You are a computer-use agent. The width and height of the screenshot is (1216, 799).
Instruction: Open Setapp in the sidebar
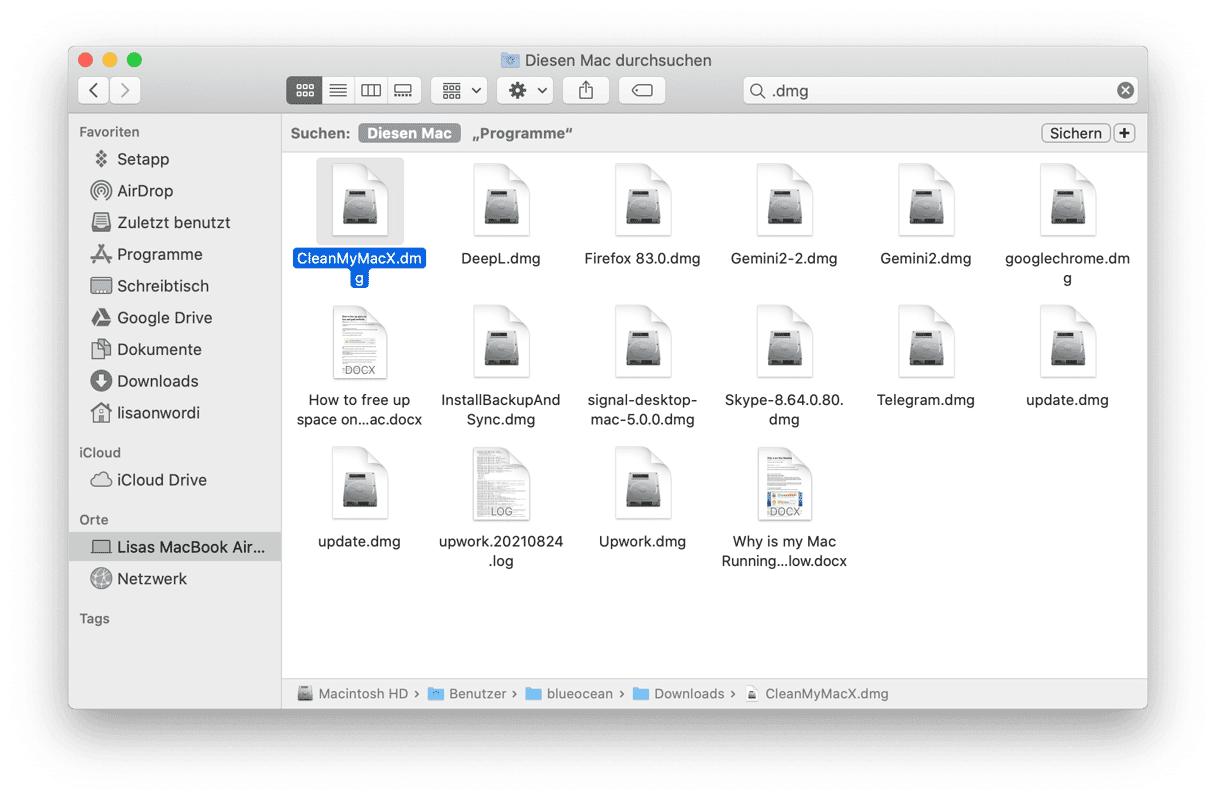pyautogui.click(x=143, y=159)
